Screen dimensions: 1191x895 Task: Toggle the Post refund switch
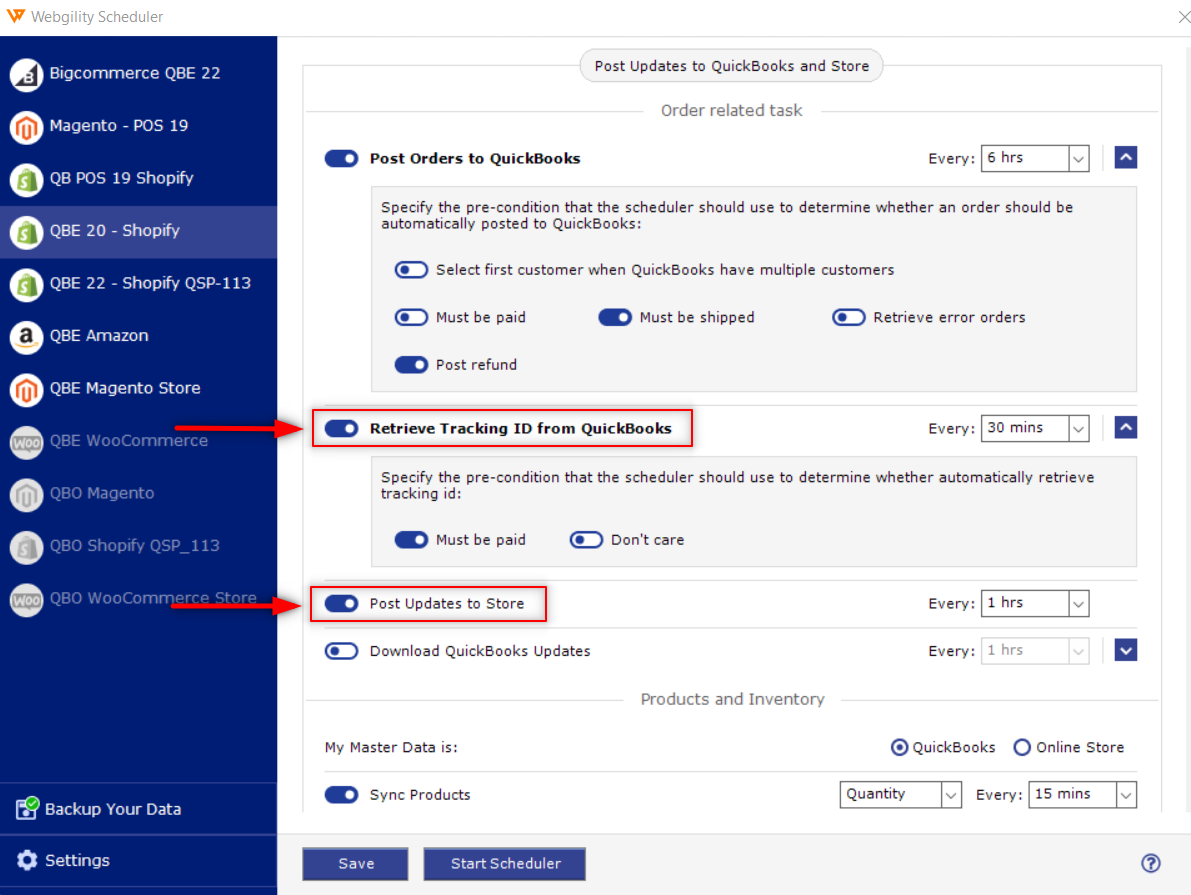pos(411,365)
